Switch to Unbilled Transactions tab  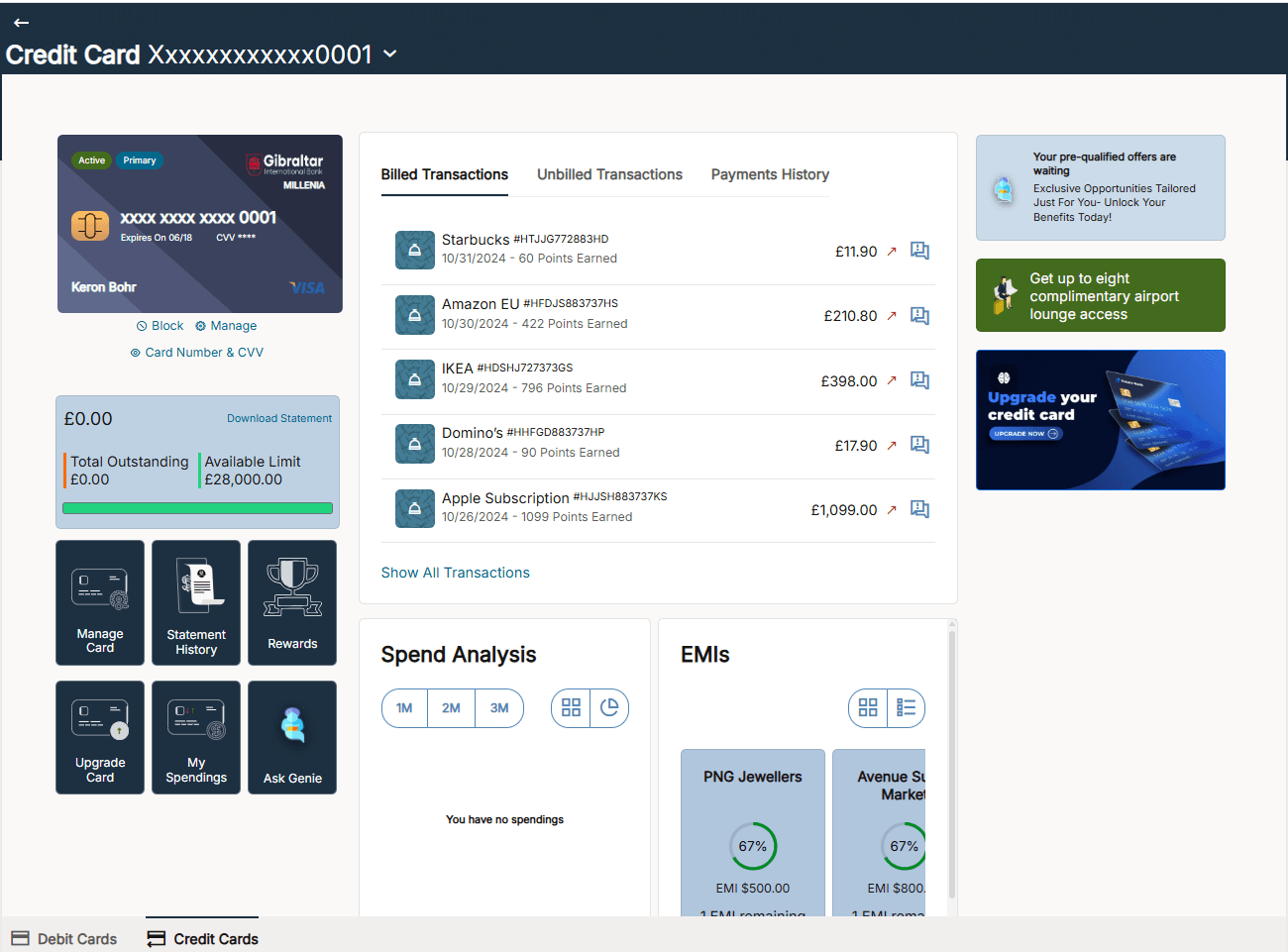[609, 174]
